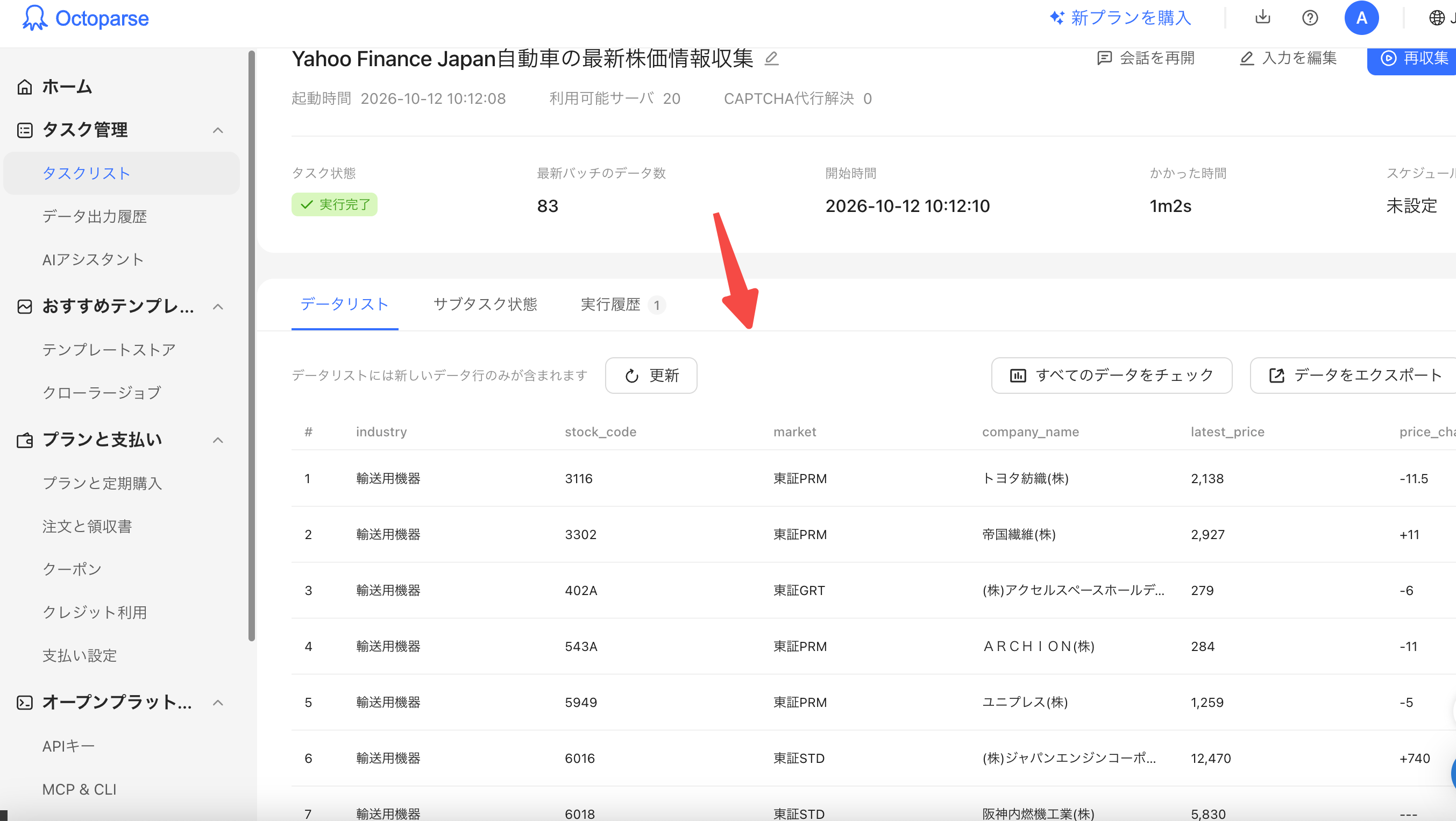Click the stock_code column header
The width and height of the screenshot is (1456, 821).
(x=600, y=432)
